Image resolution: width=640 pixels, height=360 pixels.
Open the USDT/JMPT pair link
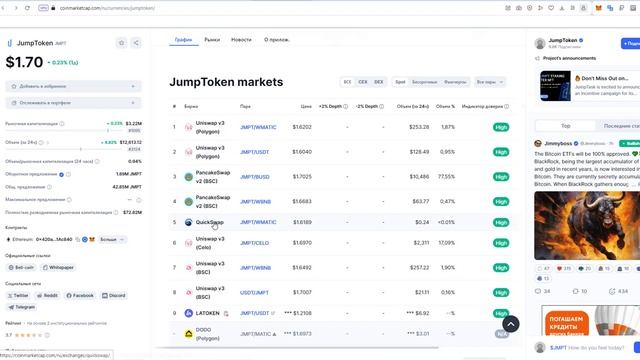point(254,293)
